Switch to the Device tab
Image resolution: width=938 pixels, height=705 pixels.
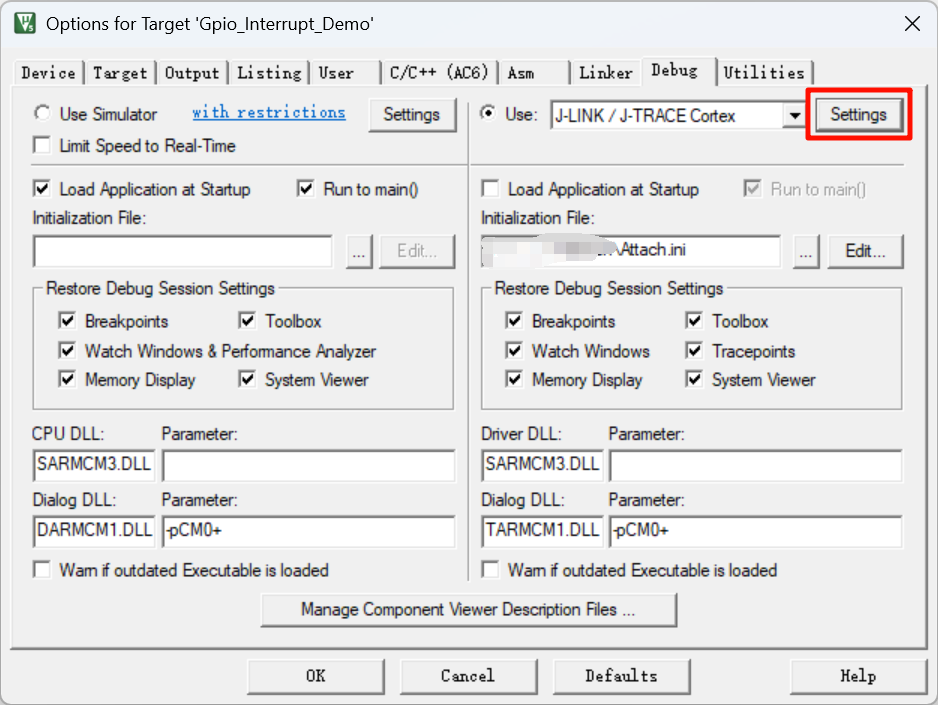48,73
